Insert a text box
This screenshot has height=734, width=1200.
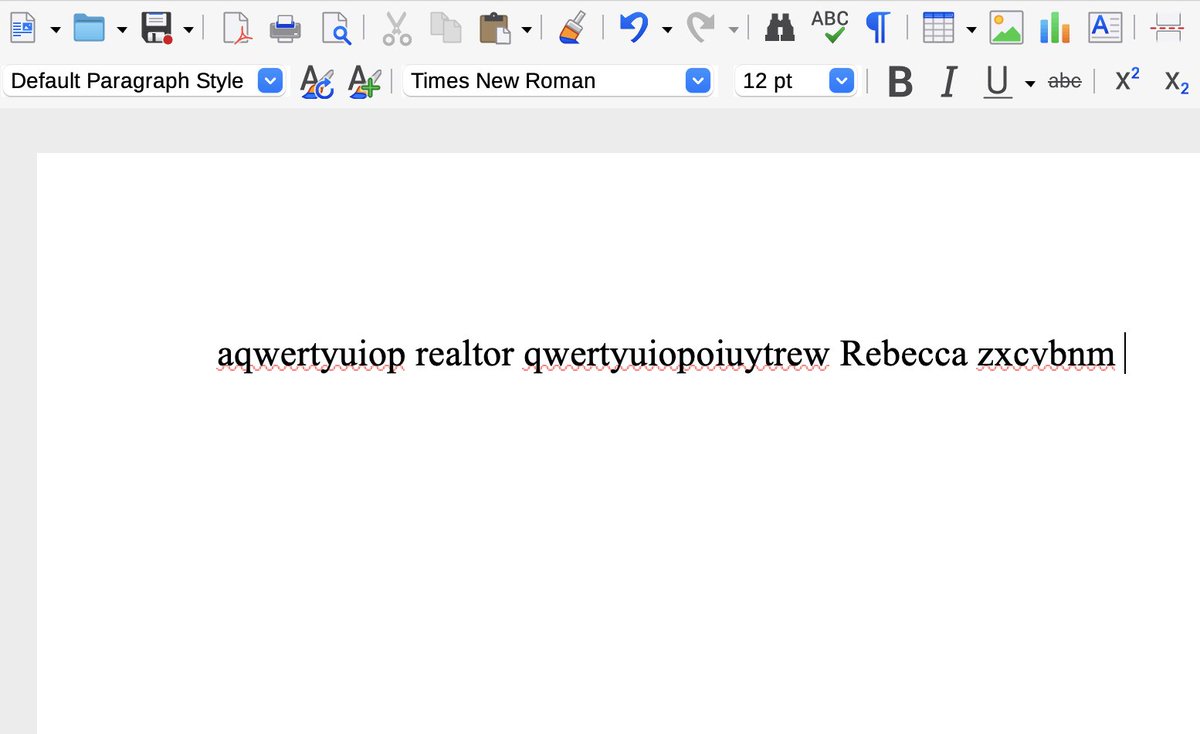pos(1104,27)
